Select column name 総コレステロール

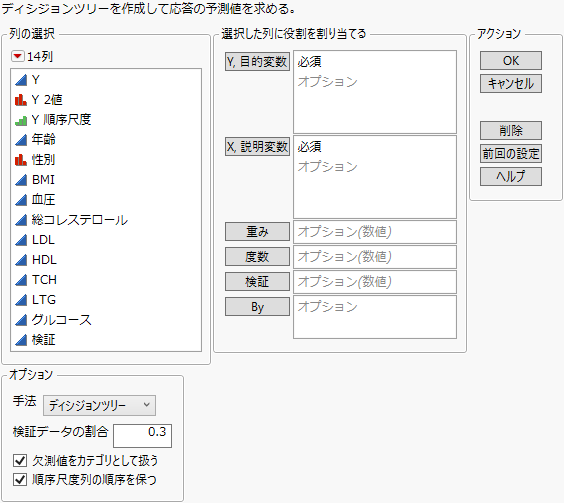tap(80, 220)
